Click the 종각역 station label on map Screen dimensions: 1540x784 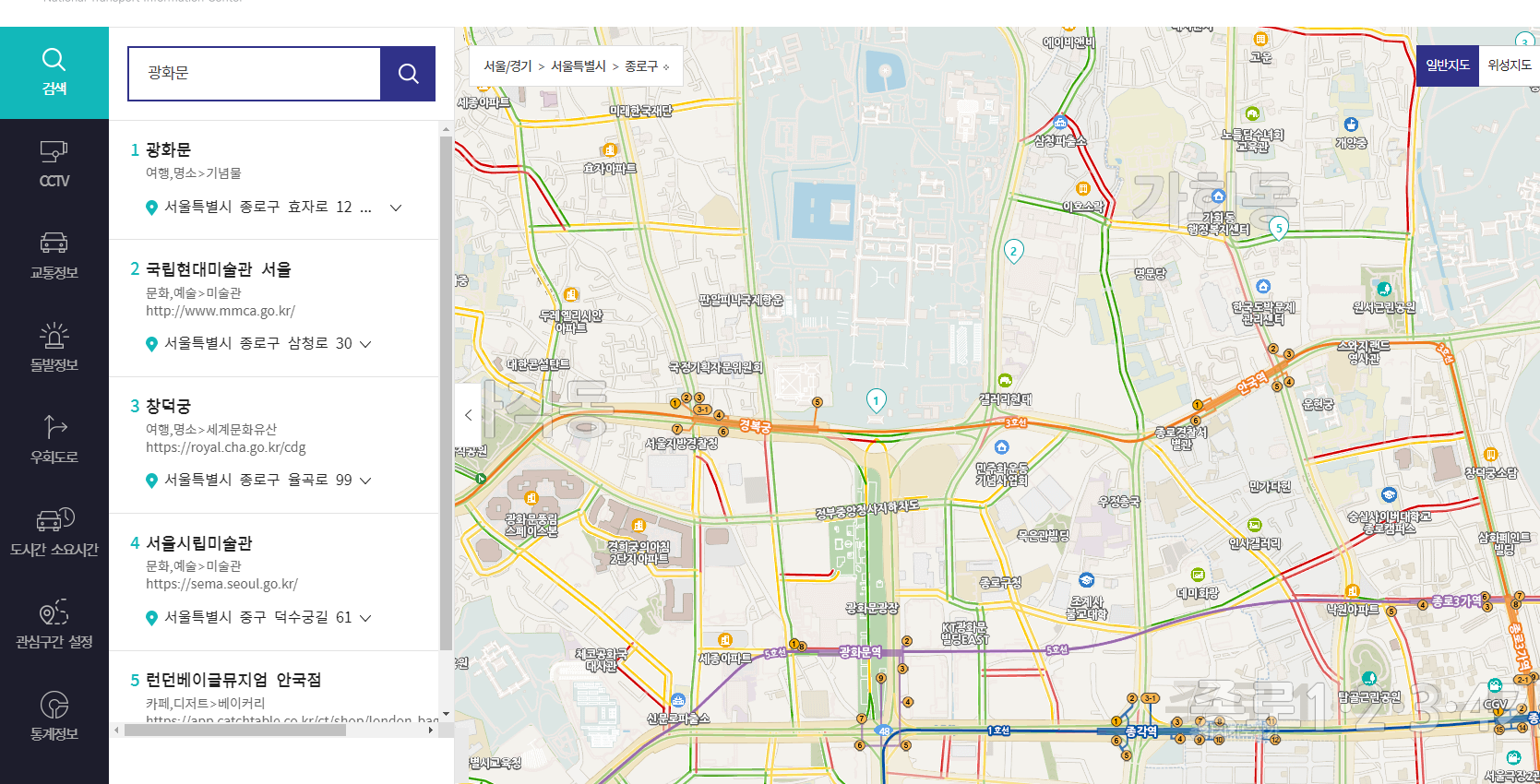(1140, 731)
